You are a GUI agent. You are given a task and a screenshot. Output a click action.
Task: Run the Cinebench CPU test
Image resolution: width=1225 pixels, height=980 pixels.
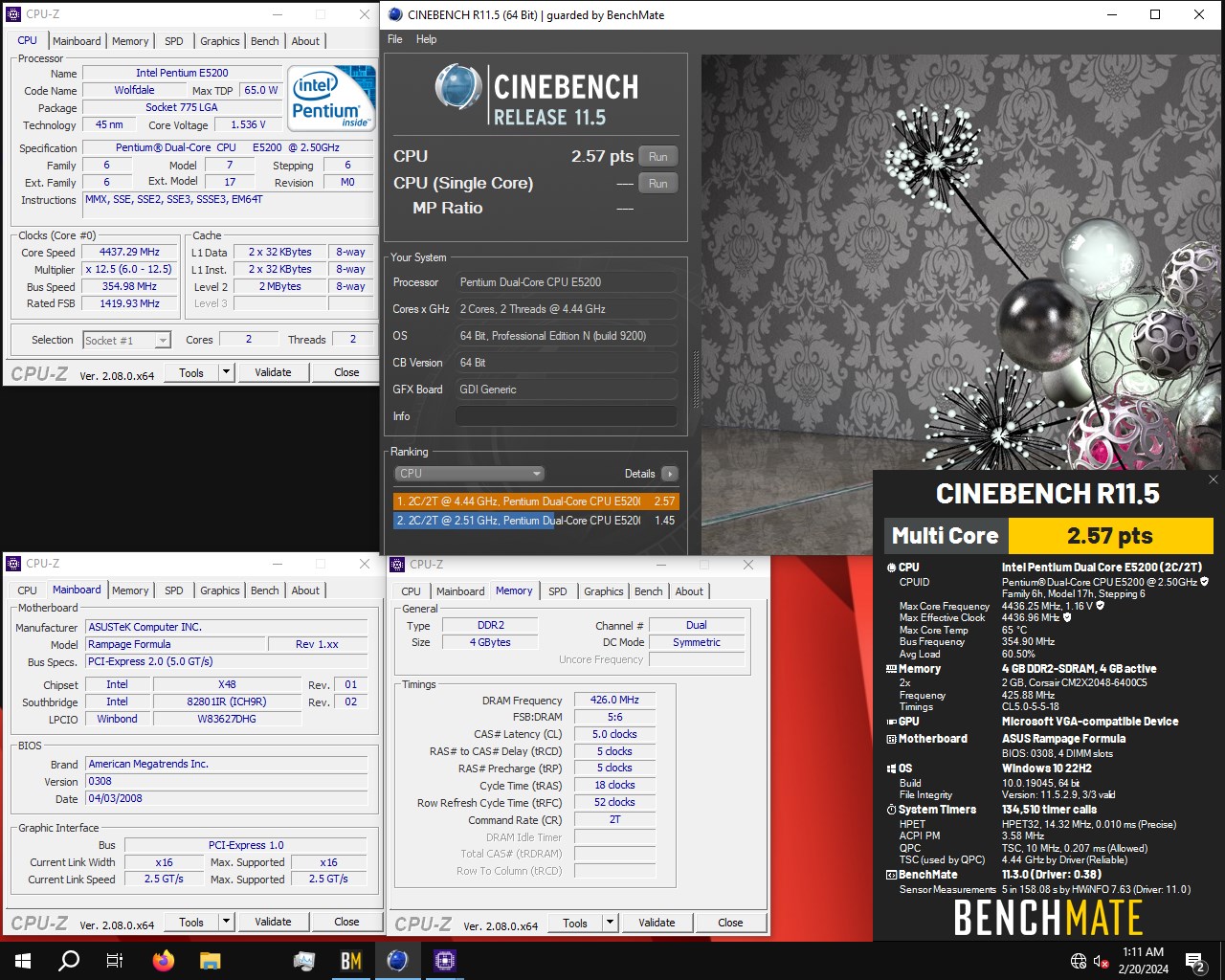pyautogui.click(x=658, y=156)
